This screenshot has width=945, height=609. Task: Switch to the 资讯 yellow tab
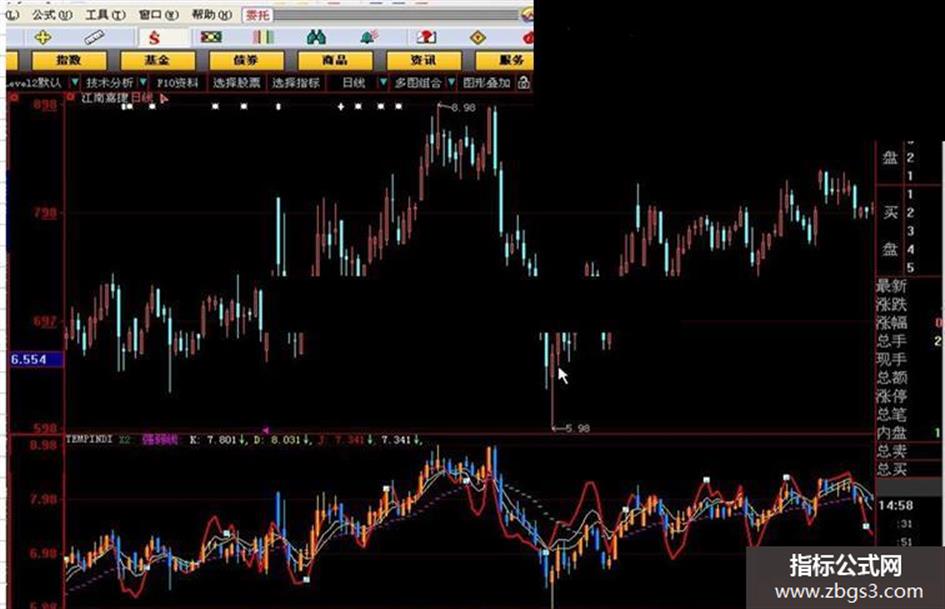[423, 60]
